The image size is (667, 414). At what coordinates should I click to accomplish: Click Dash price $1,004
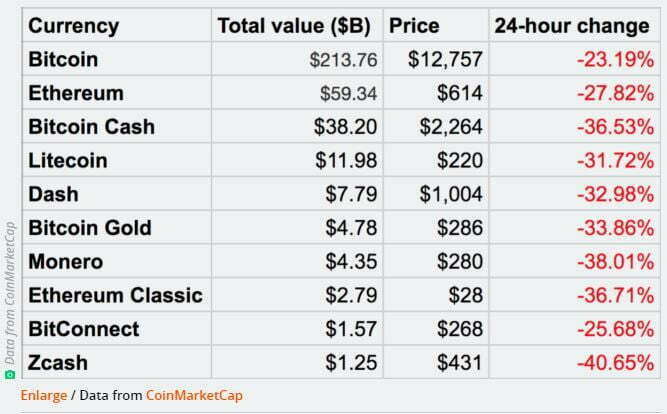click(x=451, y=194)
